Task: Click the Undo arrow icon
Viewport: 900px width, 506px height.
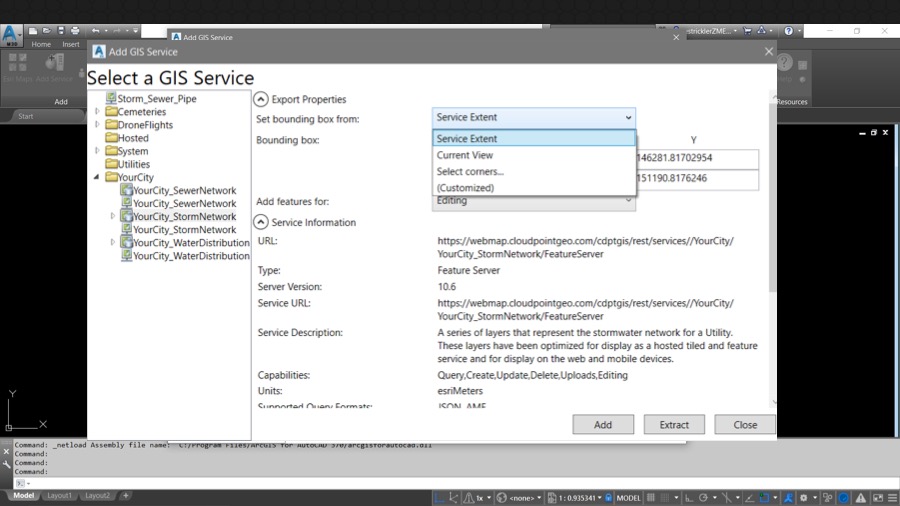Action: point(96,30)
